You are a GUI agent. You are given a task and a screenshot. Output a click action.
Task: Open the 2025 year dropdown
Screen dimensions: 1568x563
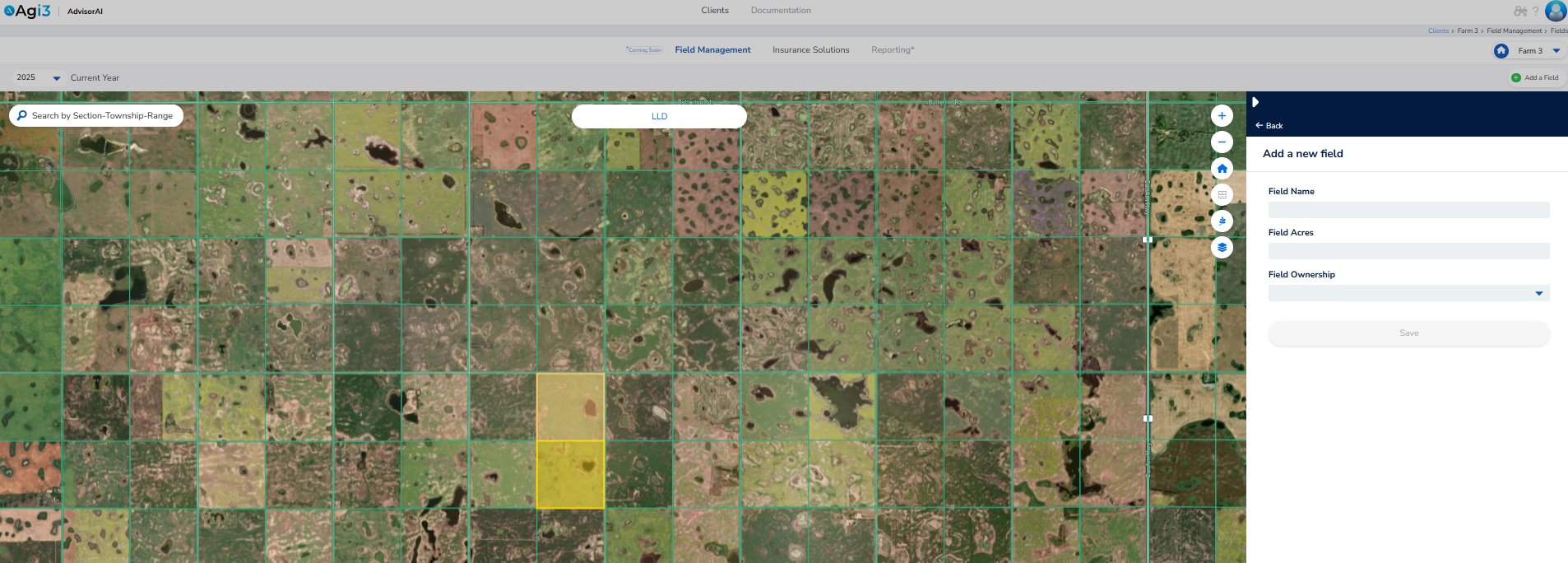pyautogui.click(x=38, y=78)
